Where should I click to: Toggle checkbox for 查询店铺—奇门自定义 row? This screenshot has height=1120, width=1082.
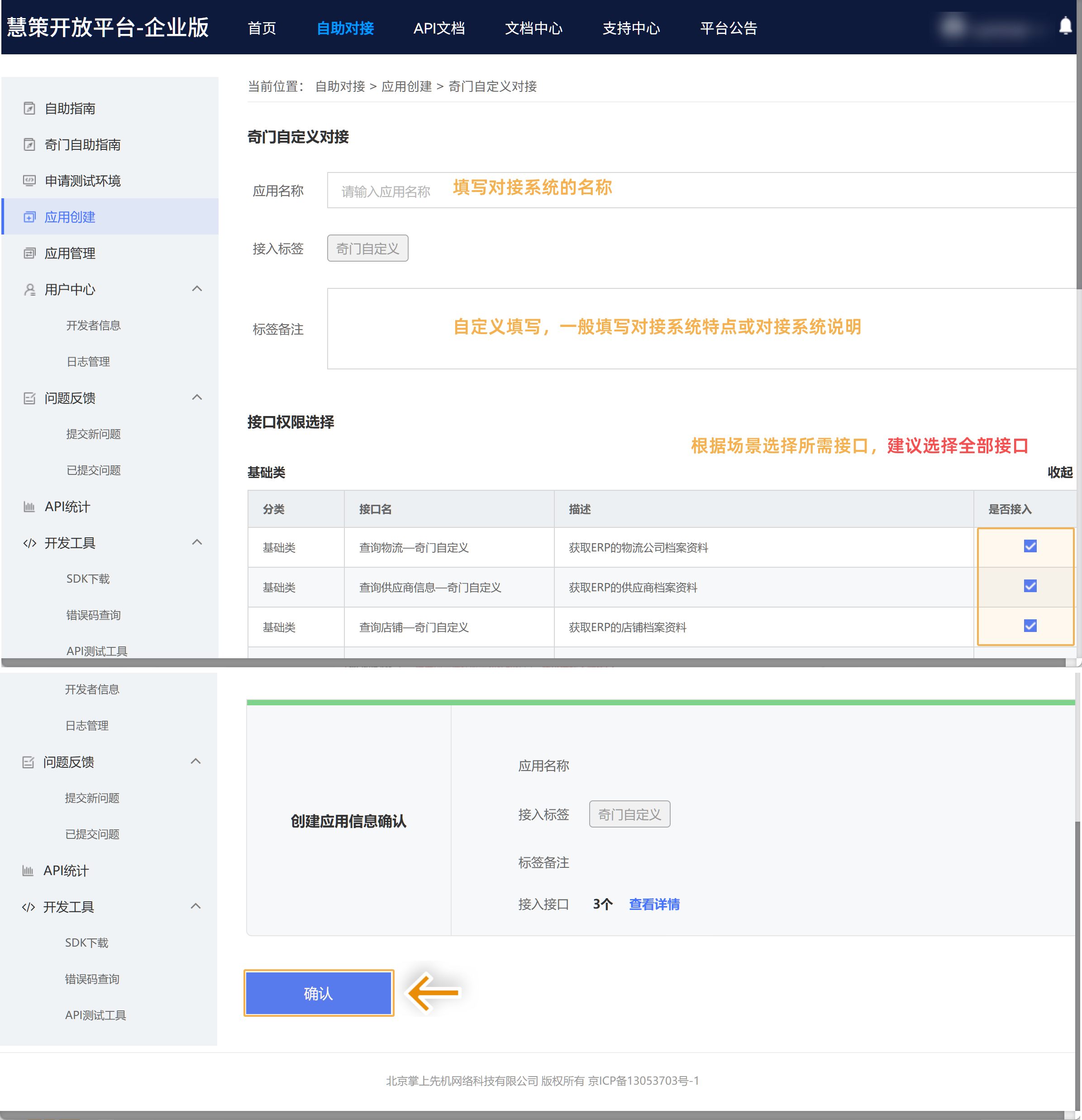click(1030, 626)
